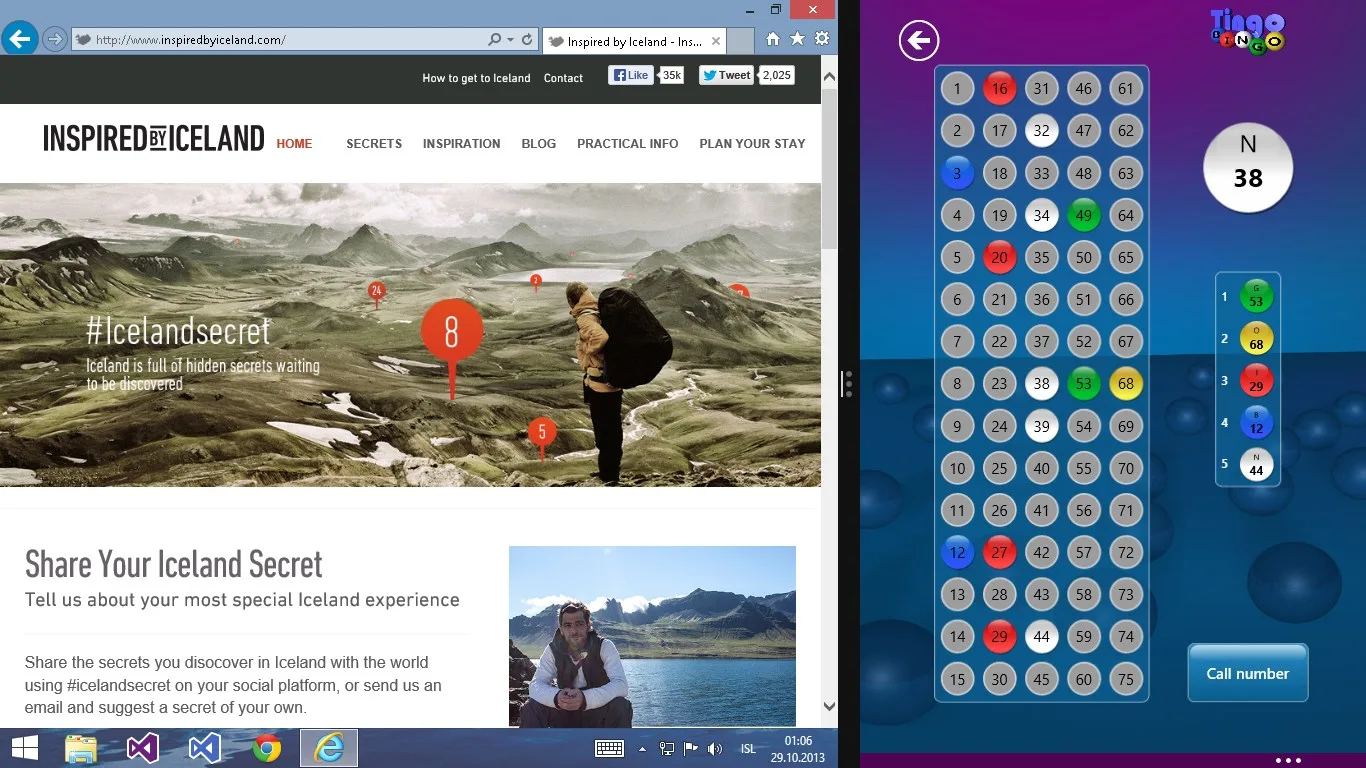
Task: Select the Inspired by Iceland browser tab
Action: [635, 41]
